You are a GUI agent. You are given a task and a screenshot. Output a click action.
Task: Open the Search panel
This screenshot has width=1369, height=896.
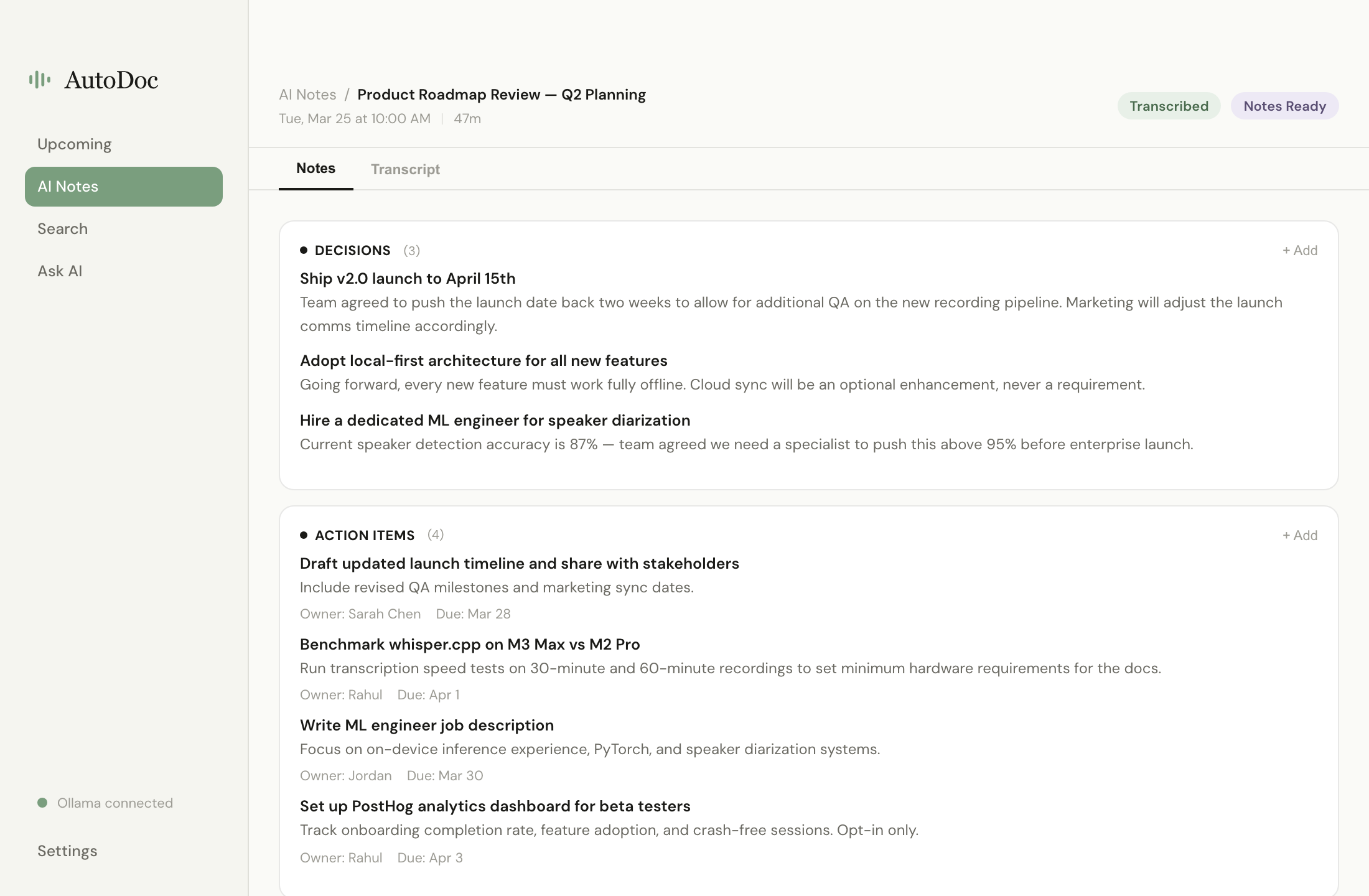[62, 228]
